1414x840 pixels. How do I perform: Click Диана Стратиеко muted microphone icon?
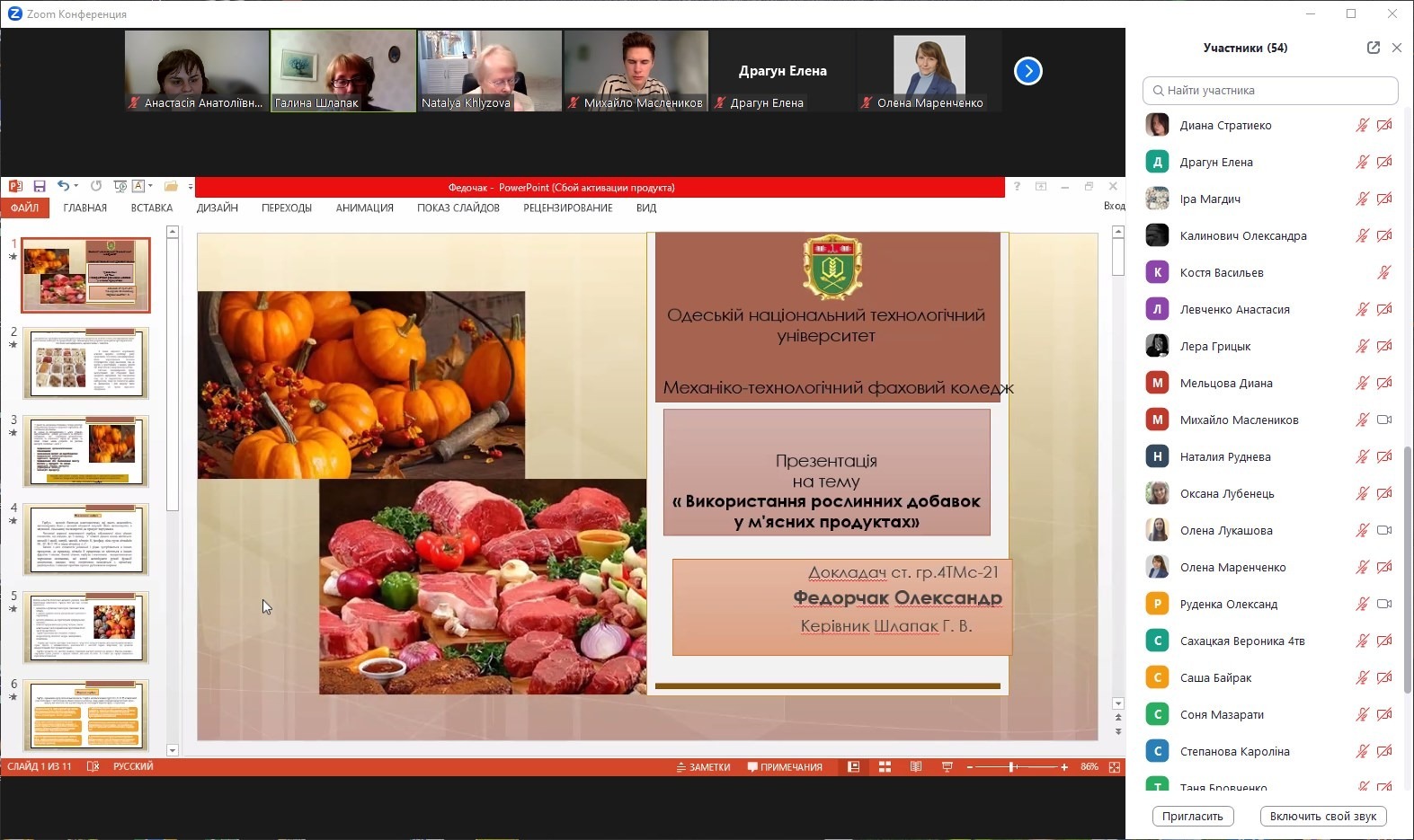point(1363,126)
